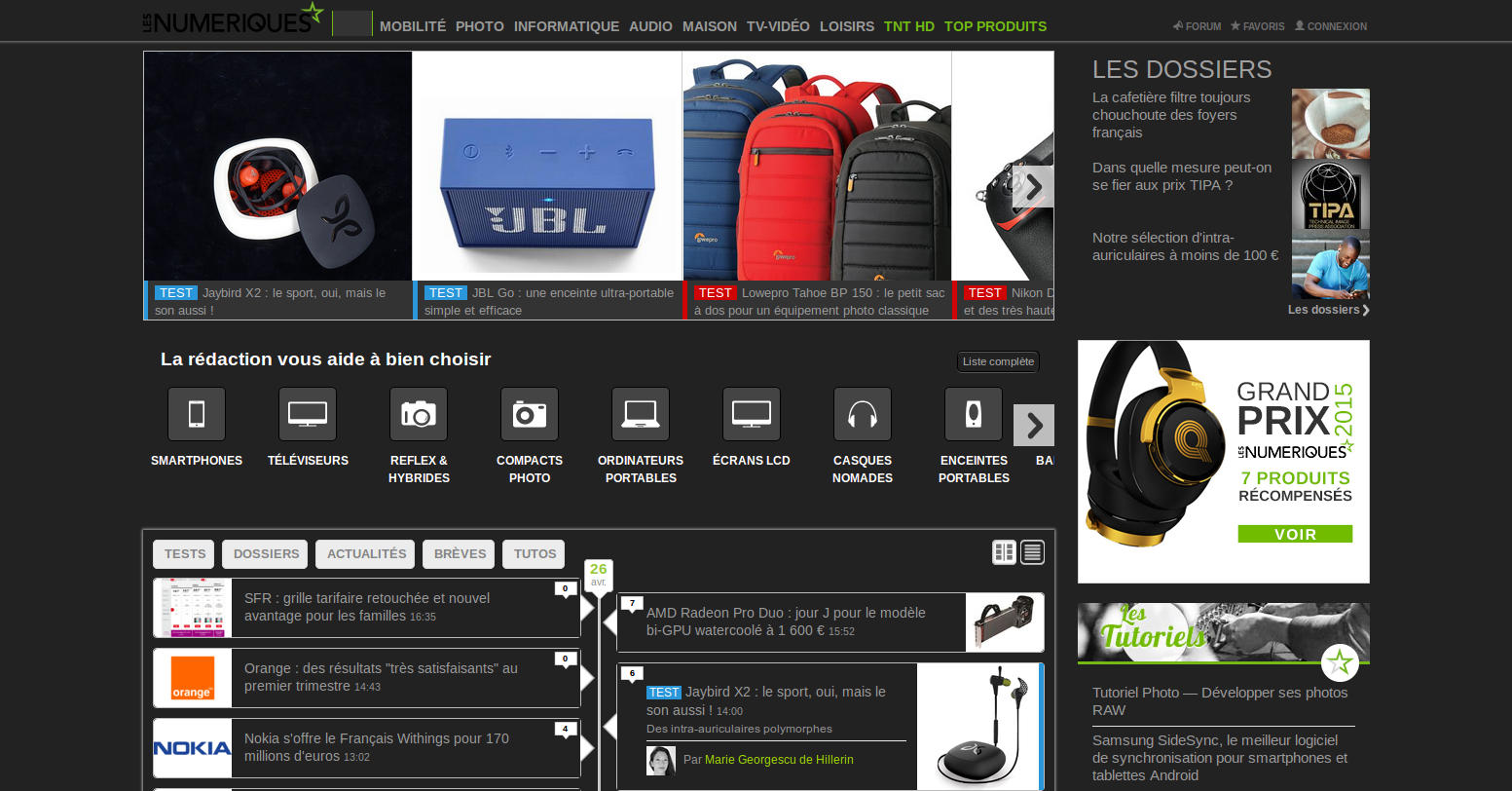Click the Les Numériques logo

click(233, 19)
